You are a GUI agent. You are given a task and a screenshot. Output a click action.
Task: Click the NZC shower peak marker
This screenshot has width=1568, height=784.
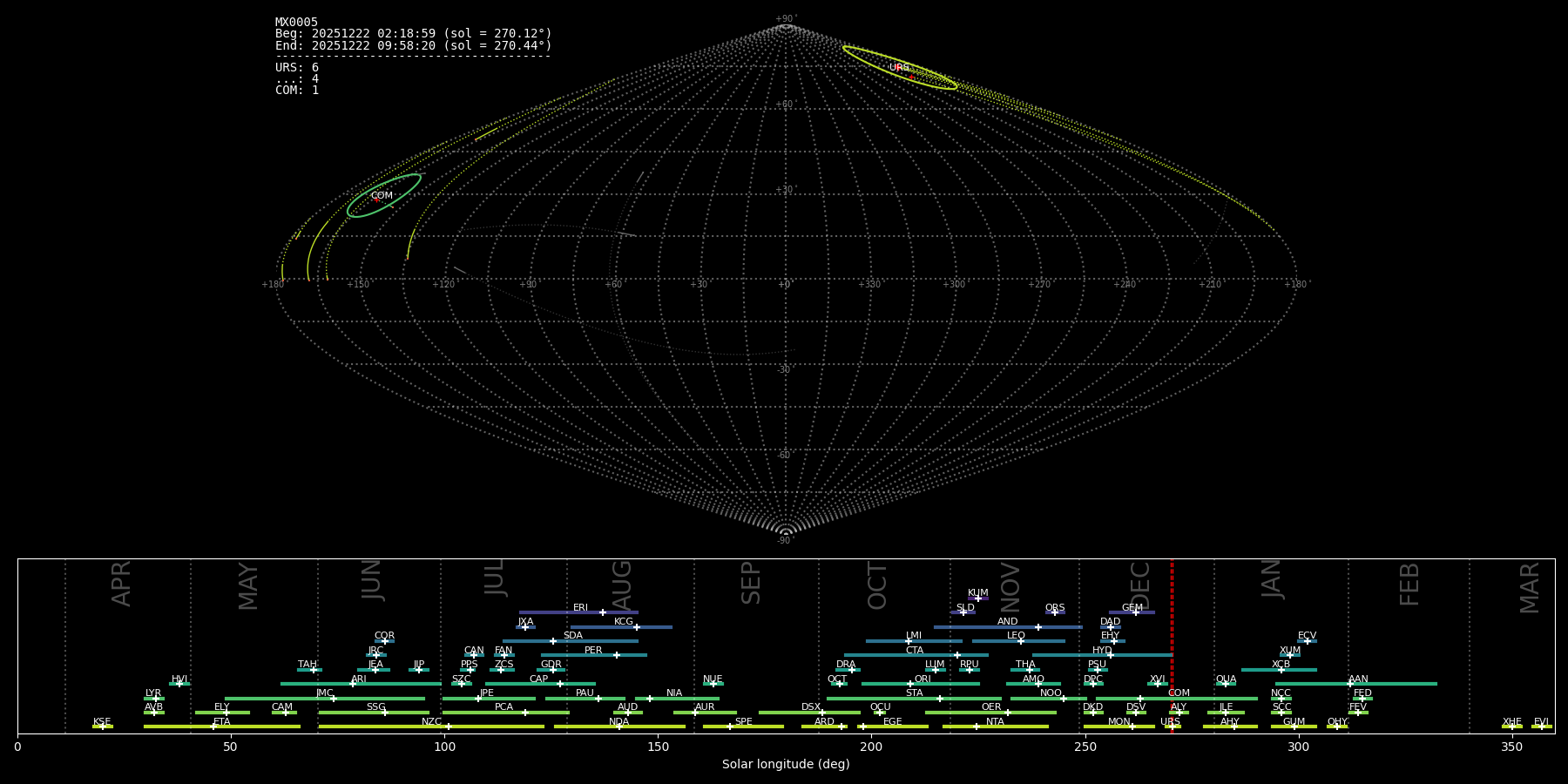click(449, 727)
